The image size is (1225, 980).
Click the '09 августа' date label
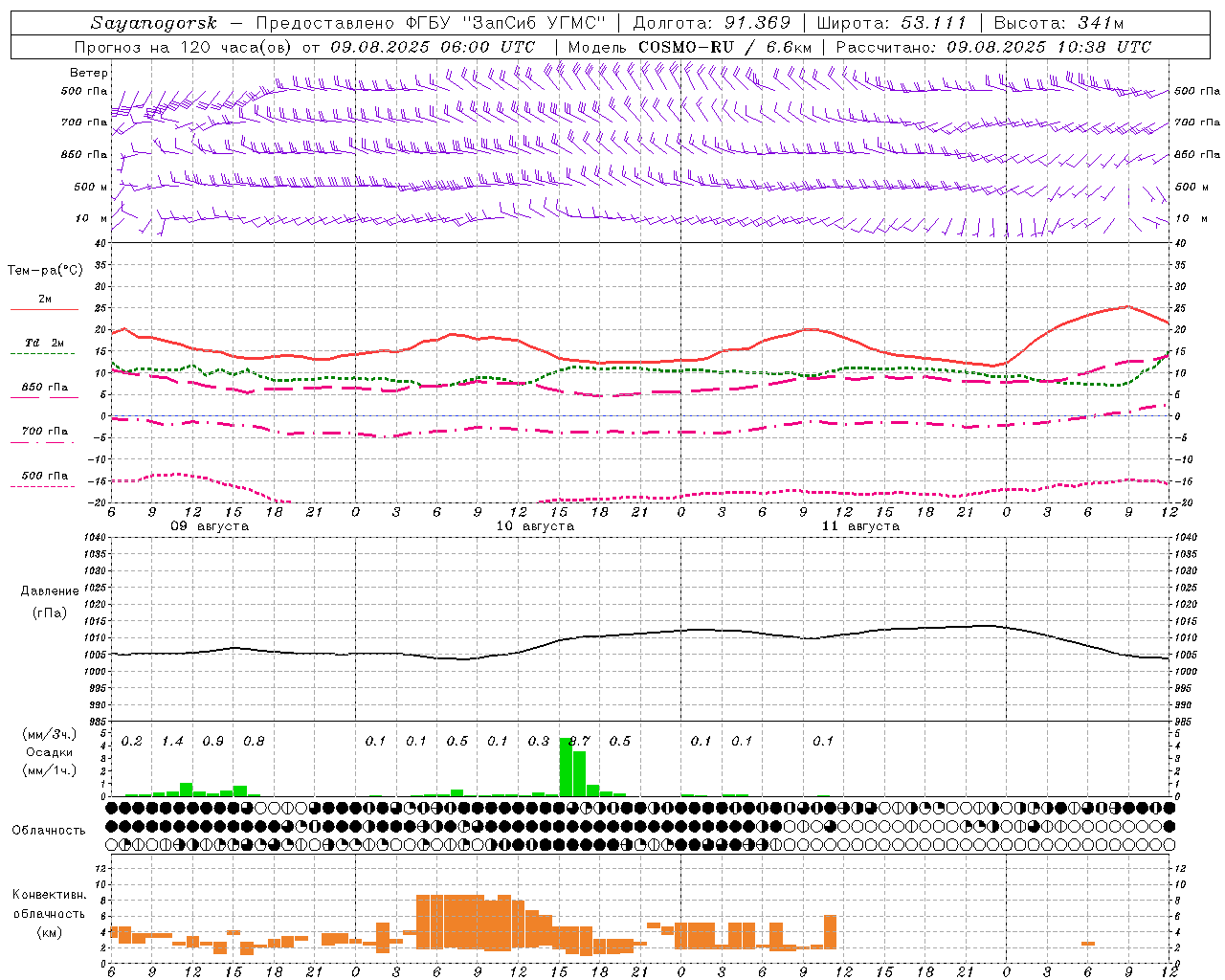[x=210, y=526]
